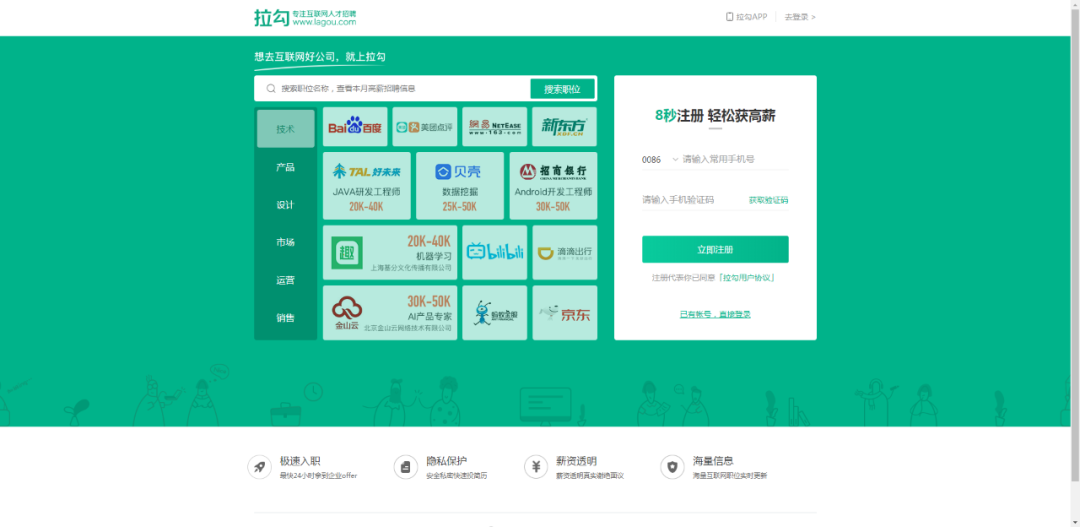Select the 设计 category tab

286,205
